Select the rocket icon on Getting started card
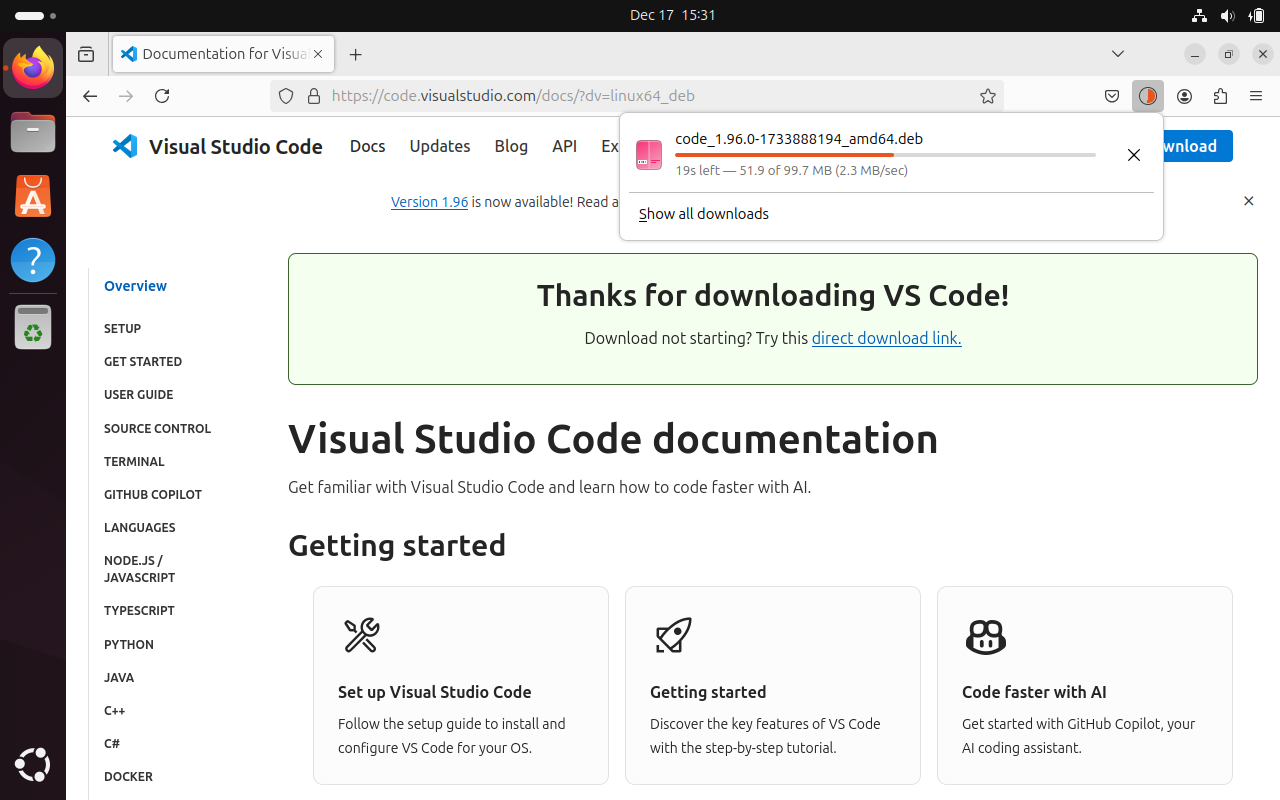1280x800 pixels. pos(673,636)
